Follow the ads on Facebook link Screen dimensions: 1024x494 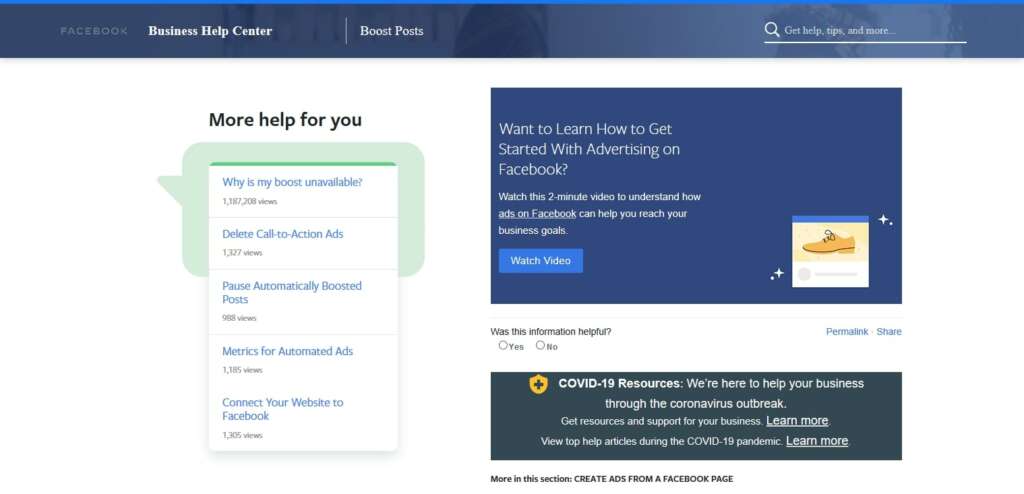[x=537, y=214]
